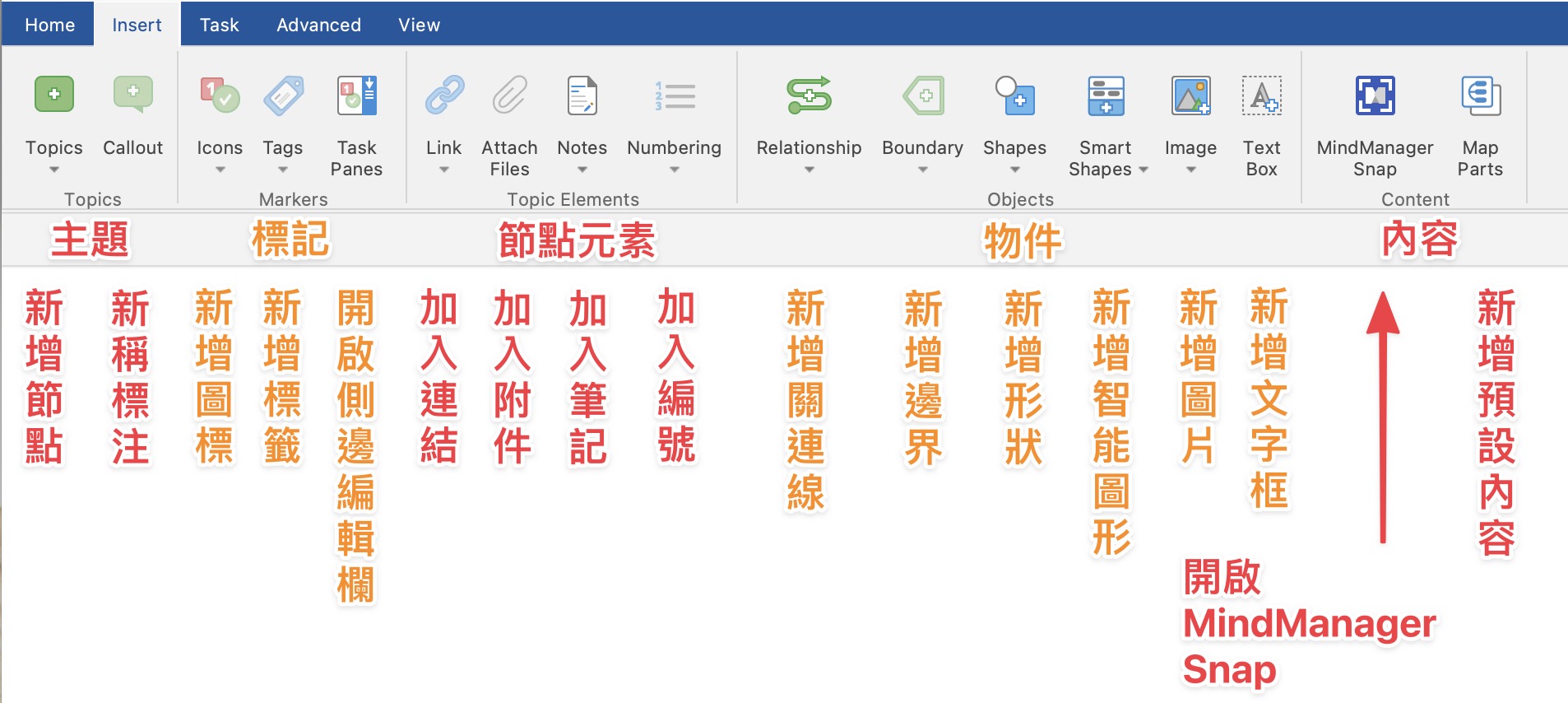The image size is (1568, 703).
Task: Expand the Icons dropdown arrow
Action: (x=220, y=170)
